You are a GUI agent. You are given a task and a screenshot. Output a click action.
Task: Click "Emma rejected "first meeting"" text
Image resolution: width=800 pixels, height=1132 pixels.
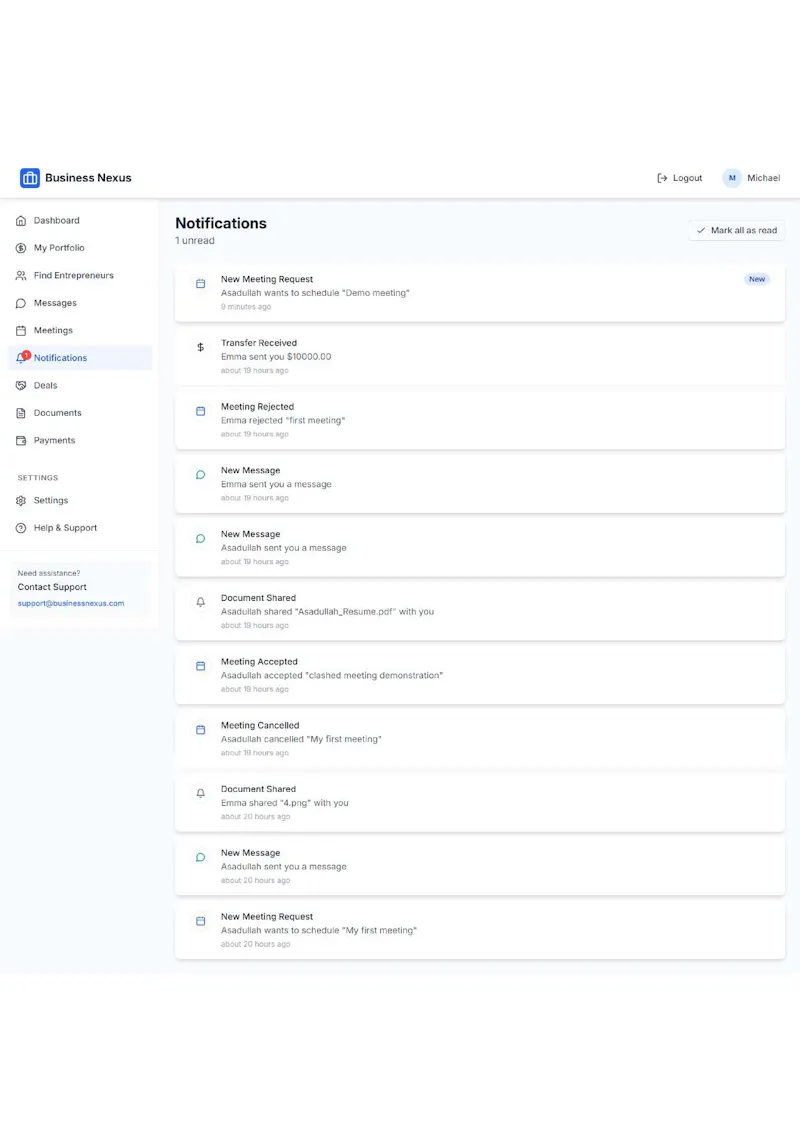coord(283,420)
